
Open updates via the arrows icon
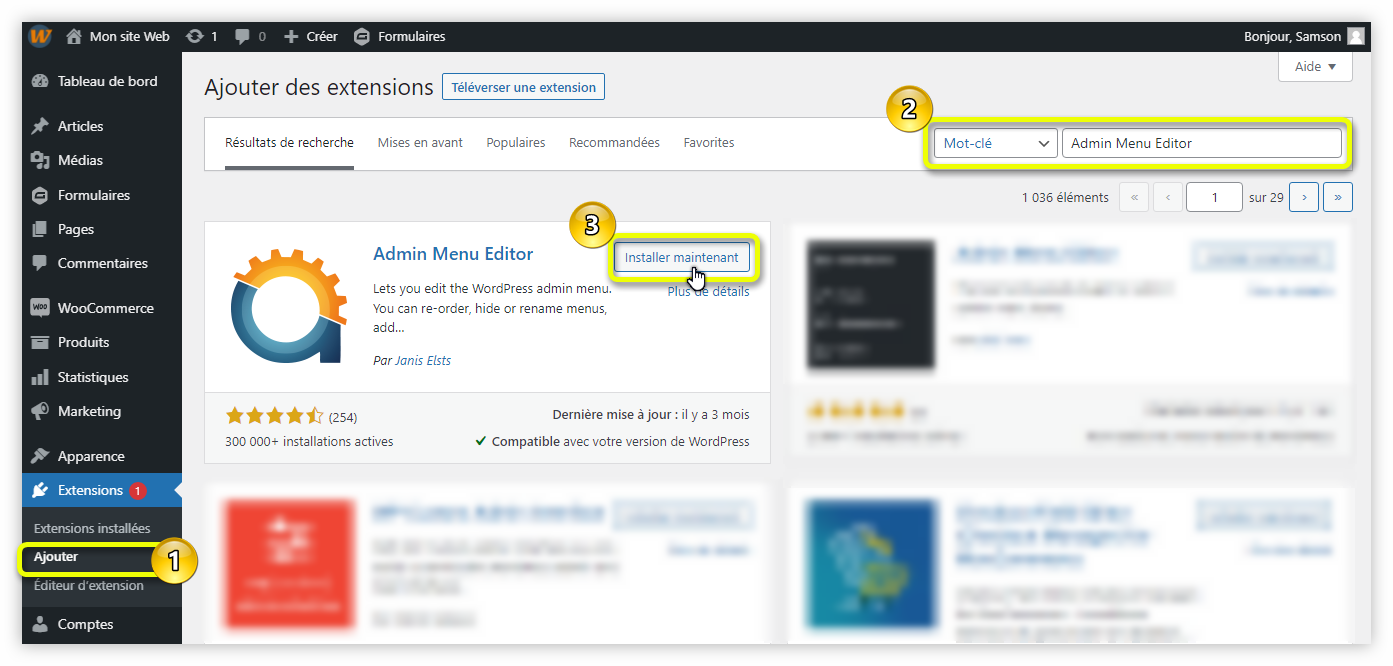(x=196, y=35)
